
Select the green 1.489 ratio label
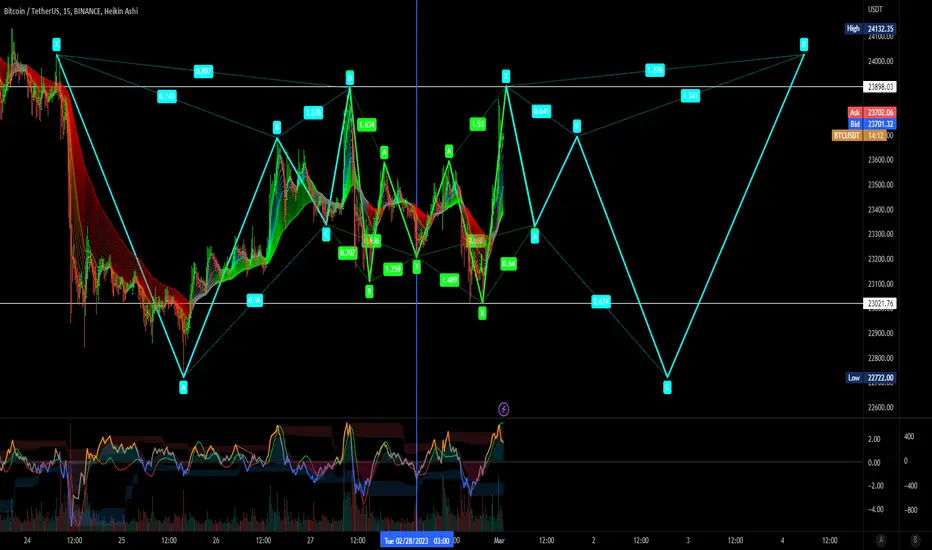(x=449, y=279)
